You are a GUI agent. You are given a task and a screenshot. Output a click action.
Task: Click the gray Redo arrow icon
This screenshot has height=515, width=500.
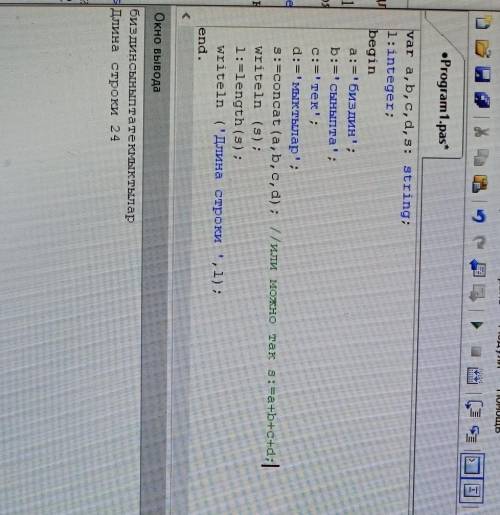(x=479, y=241)
